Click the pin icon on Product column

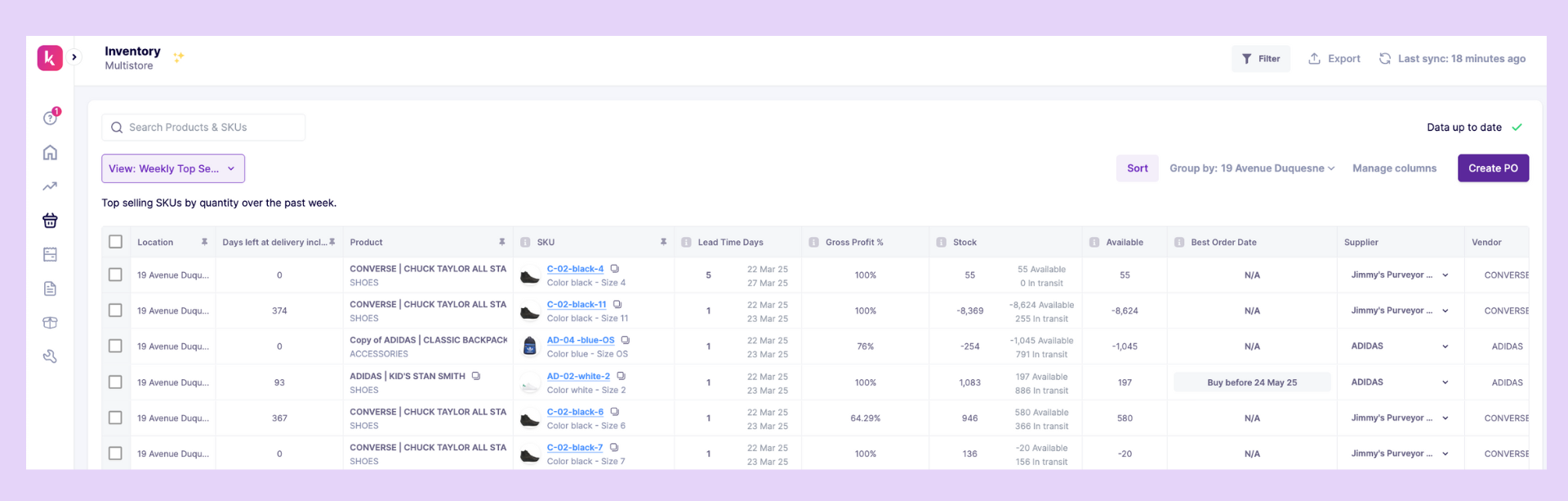click(501, 242)
